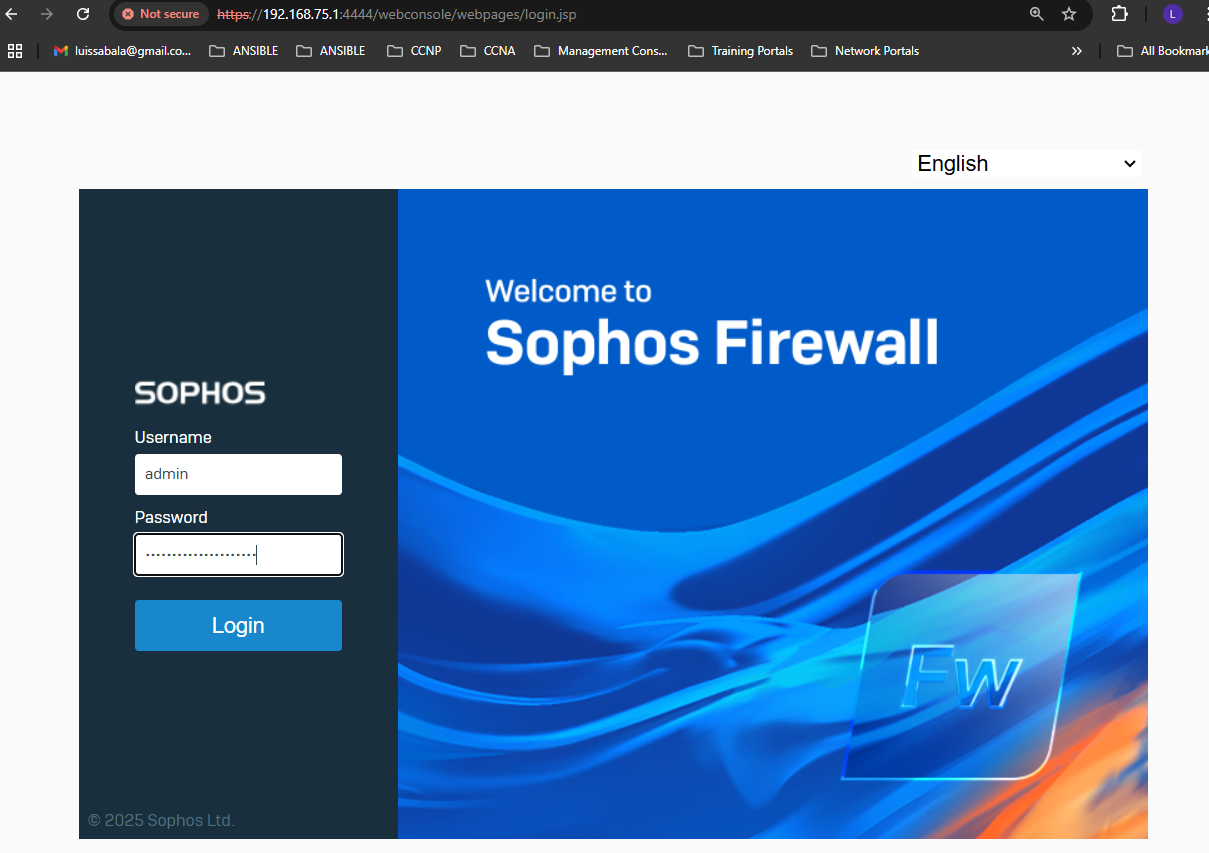The image size is (1209, 853).
Task: Click the Username label
Action: point(173,438)
